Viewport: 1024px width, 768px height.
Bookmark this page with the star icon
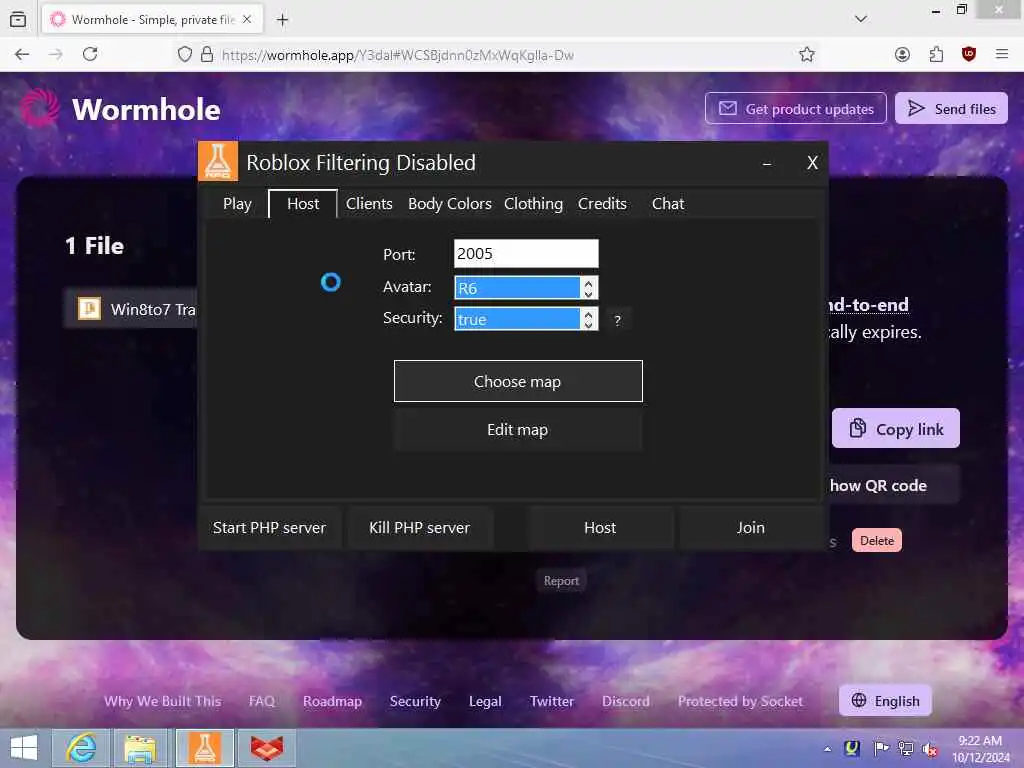tap(807, 55)
